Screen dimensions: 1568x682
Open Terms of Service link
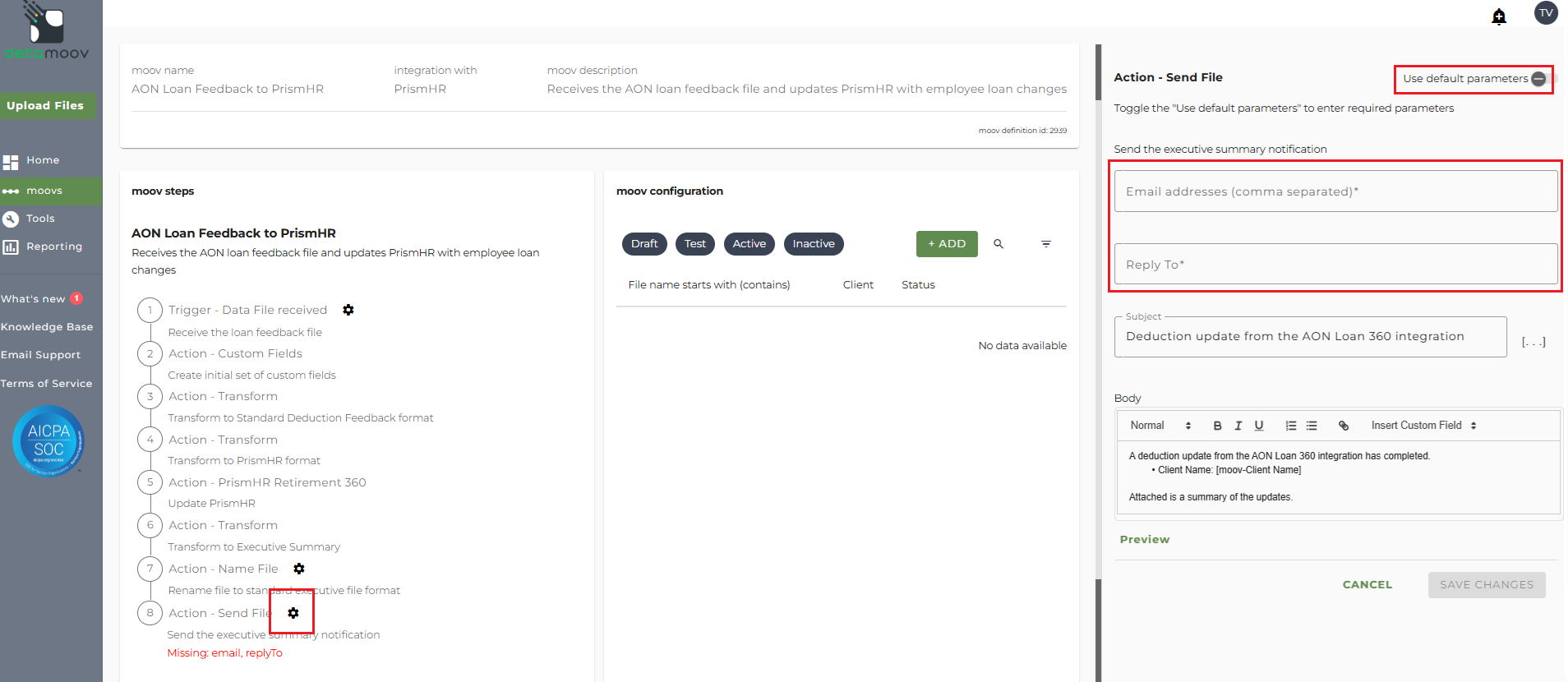coord(47,384)
